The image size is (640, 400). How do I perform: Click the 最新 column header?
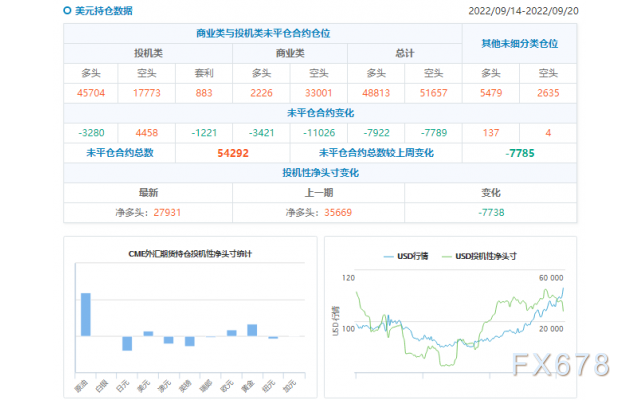(148, 193)
